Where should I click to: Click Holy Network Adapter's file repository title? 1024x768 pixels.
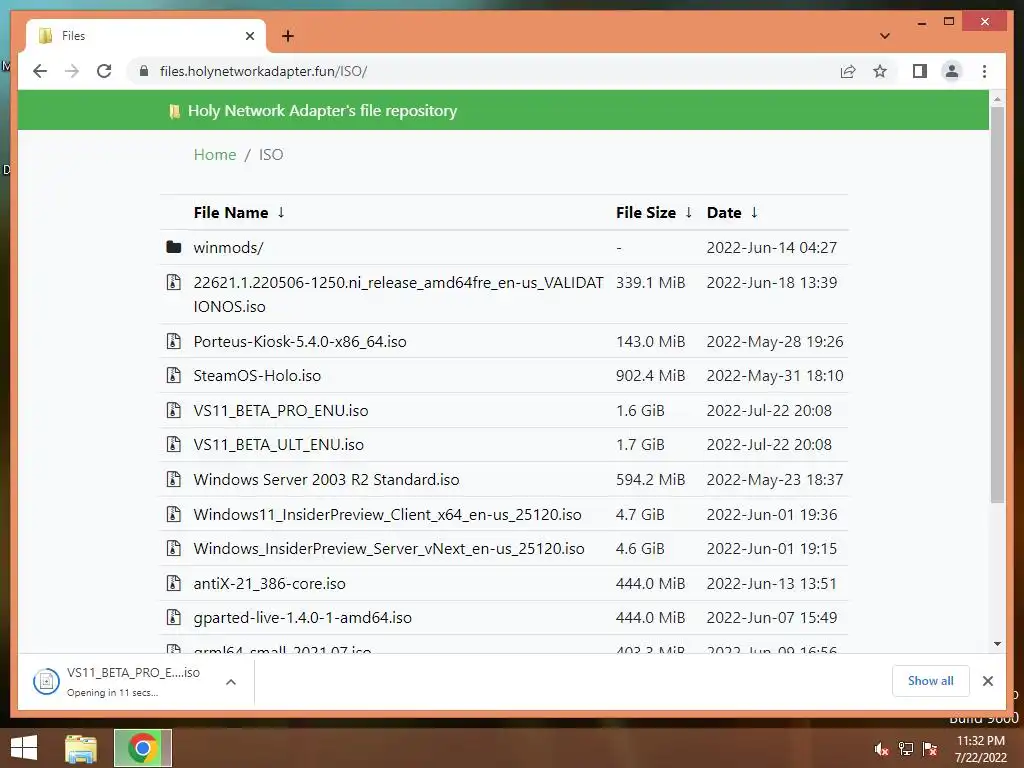tap(323, 110)
